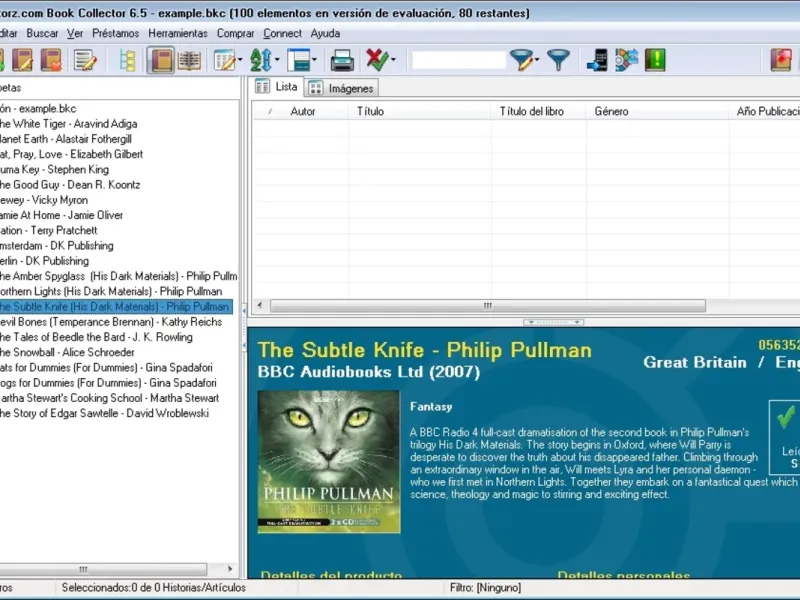Select The Tales of Beedle the Bard
Image resolution: width=800 pixels, height=600 pixels.
(x=96, y=337)
